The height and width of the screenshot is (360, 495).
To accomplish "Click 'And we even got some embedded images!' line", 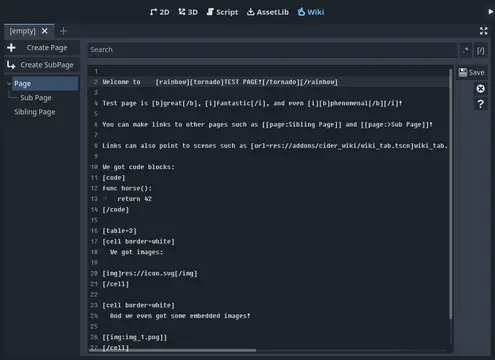I will pyautogui.click(x=180, y=316).
